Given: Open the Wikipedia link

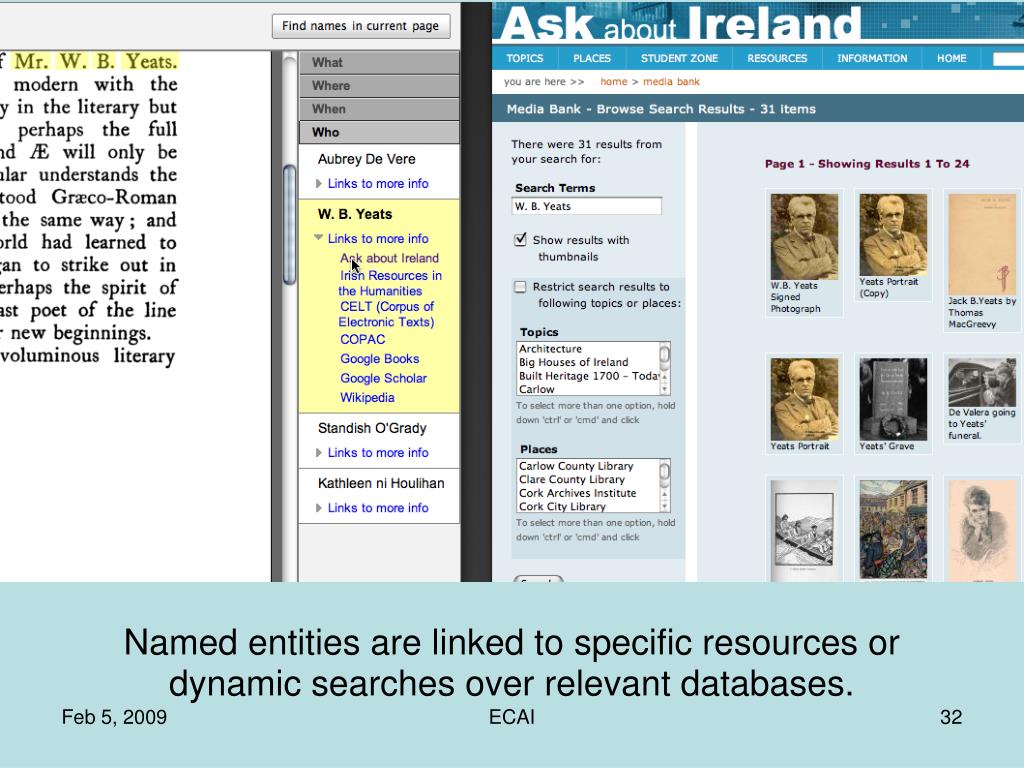Looking at the screenshot, I should coord(367,398).
